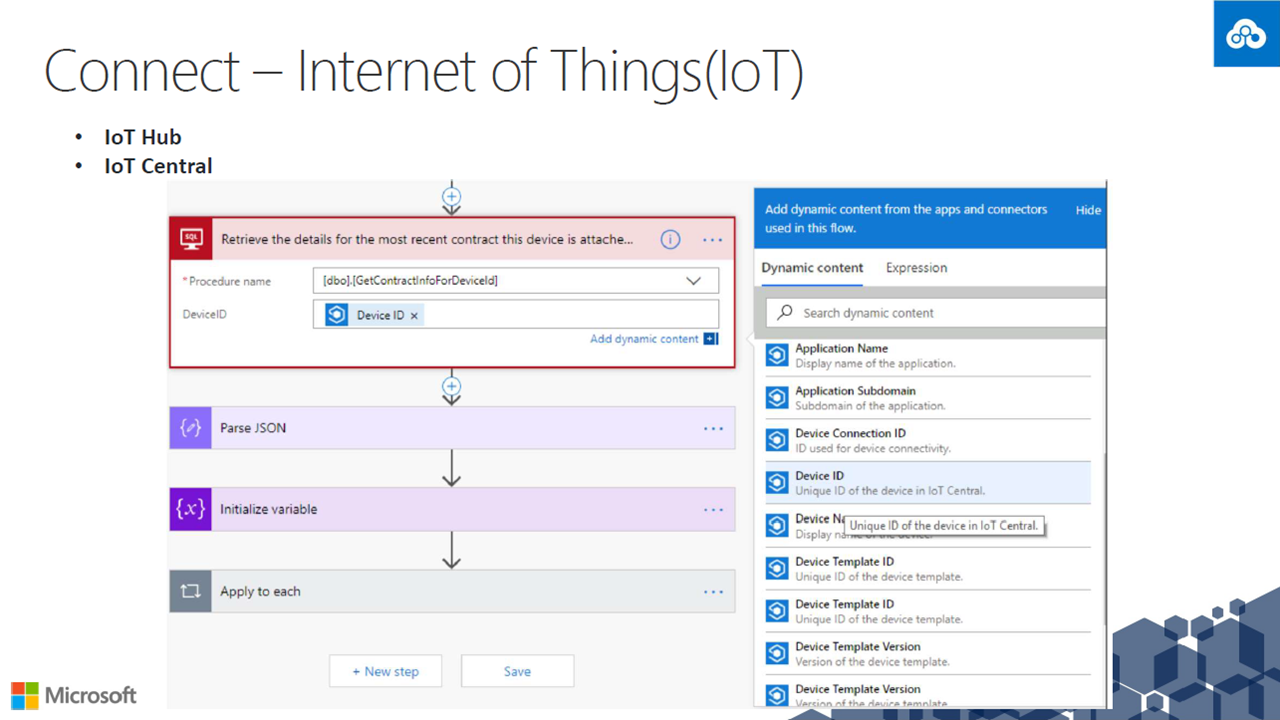This screenshot has height=720, width=1280.
Task: Click the IoT Central icon in the Device ID token
Action: [337, 315]
